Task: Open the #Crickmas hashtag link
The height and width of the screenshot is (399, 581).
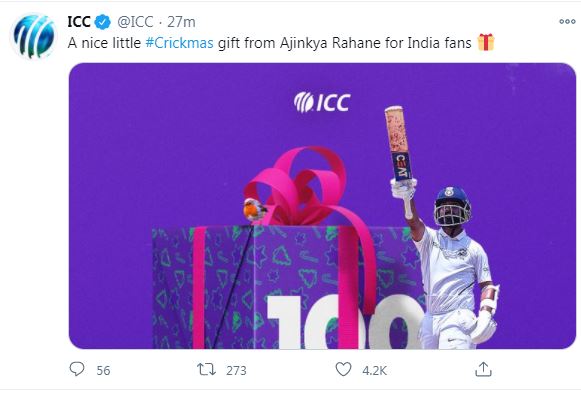Action: [179, 43]
